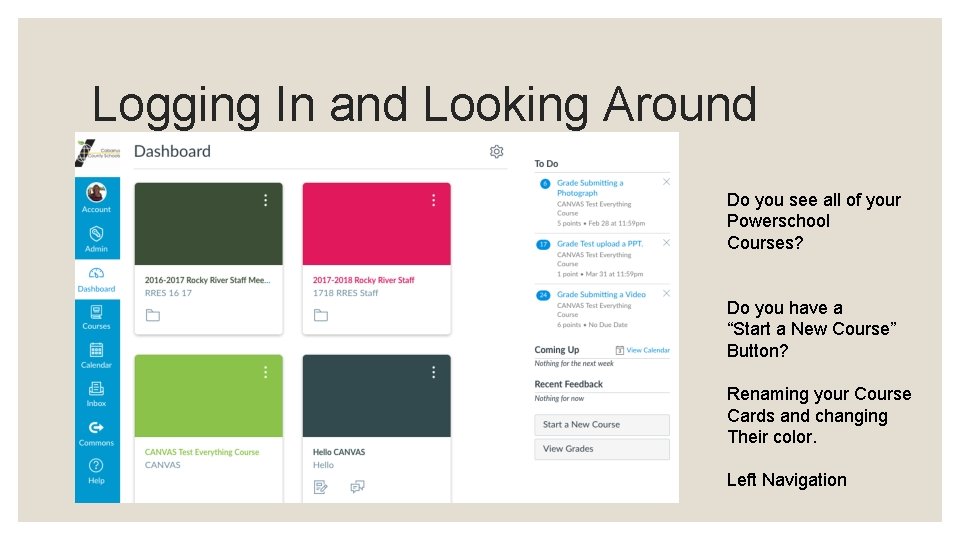Image resolution: width=960 pixels, height=540 pixels.
Task: Dismiss the Grade Submitting a Photograph to-do
Action: [666, 182]
